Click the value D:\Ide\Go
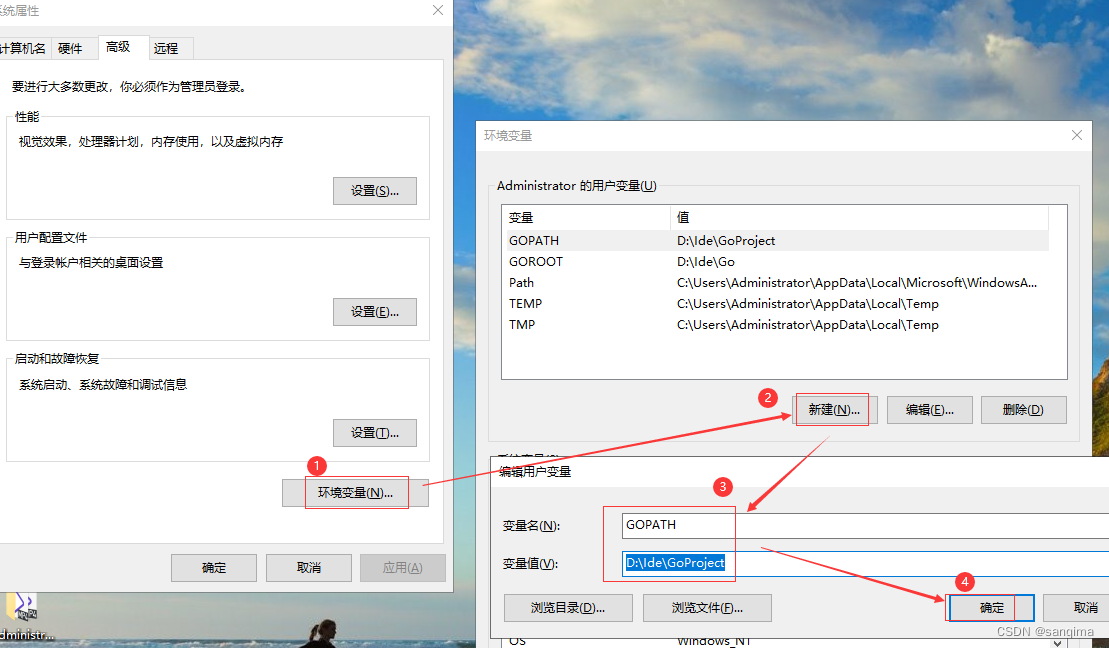The width and height of the screenshot is (1109, 648). pos(706,262)
